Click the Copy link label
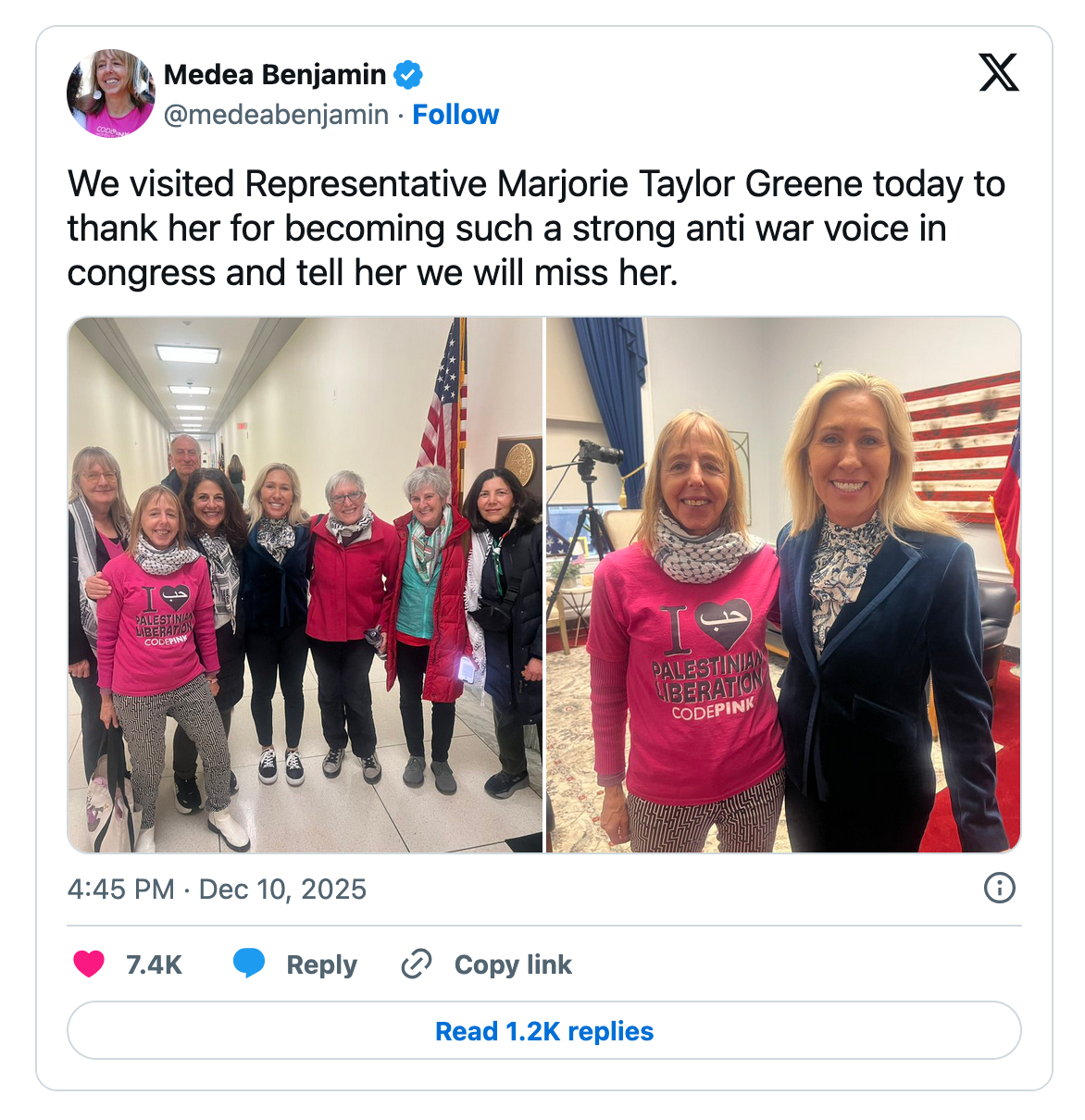The width and height of the screenshot is (1085, 1120). tap(513, 964)
